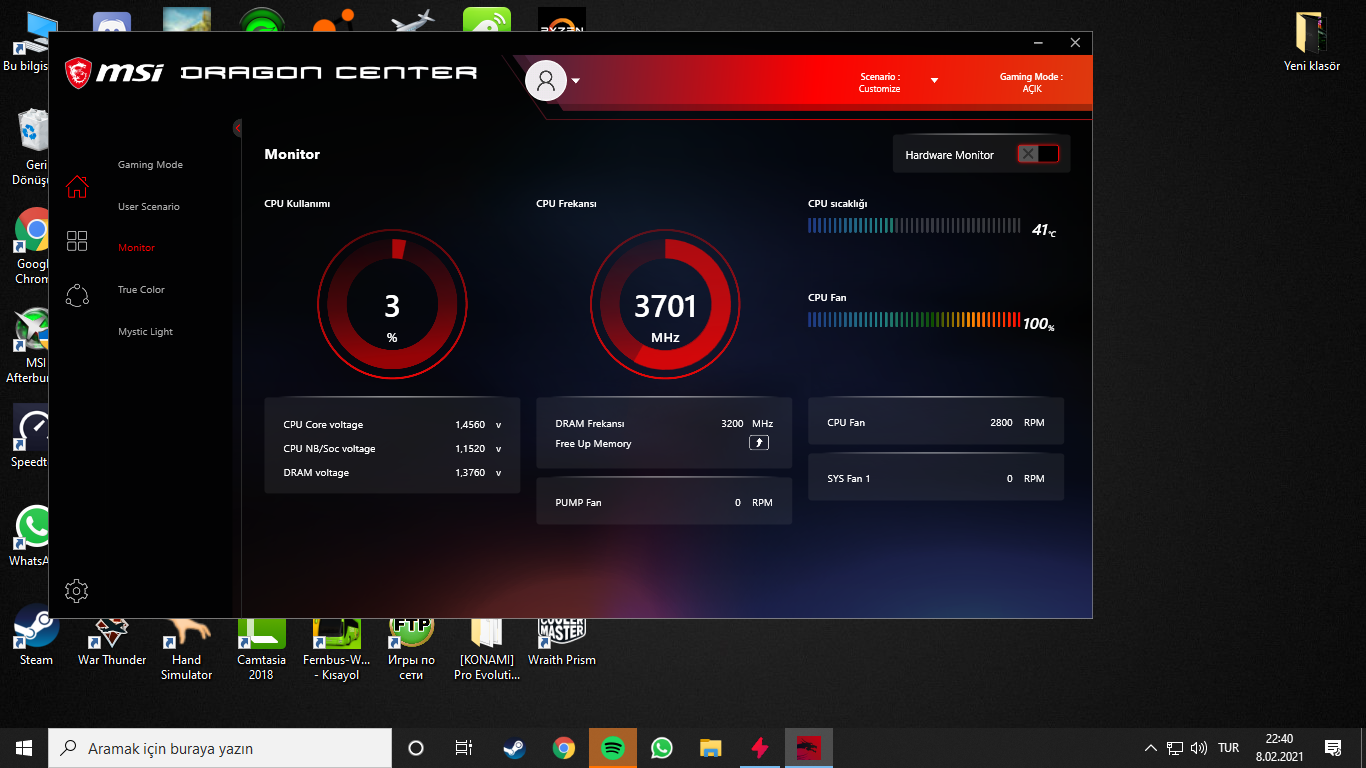Select User Scenario in the side menu

[x=149, y=207]
